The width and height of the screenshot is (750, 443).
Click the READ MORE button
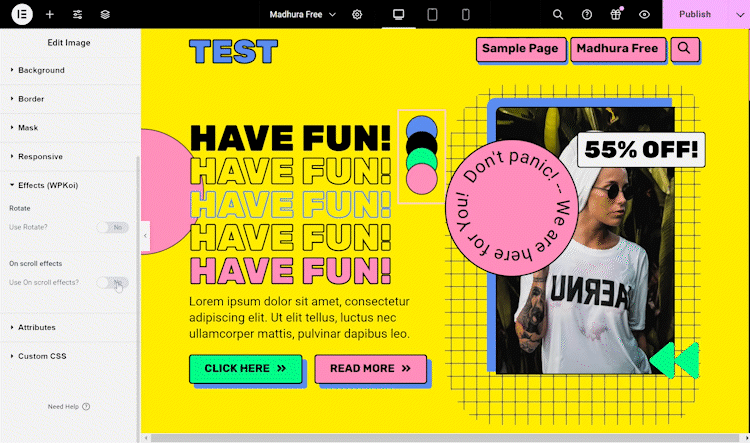point(370,368)
